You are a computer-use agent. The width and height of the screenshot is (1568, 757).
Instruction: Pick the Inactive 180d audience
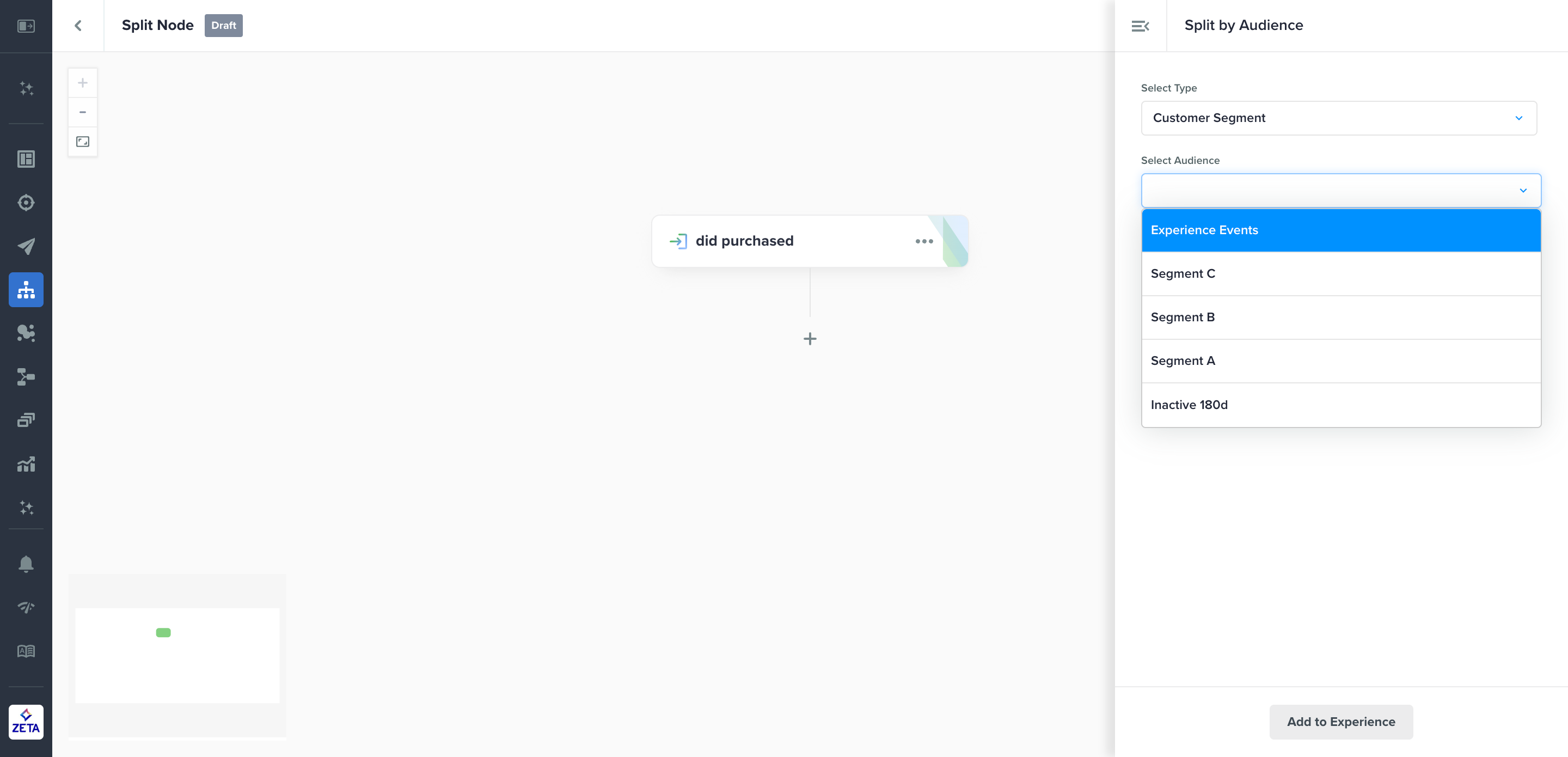pyautogui.click(x=1341, y=405)
